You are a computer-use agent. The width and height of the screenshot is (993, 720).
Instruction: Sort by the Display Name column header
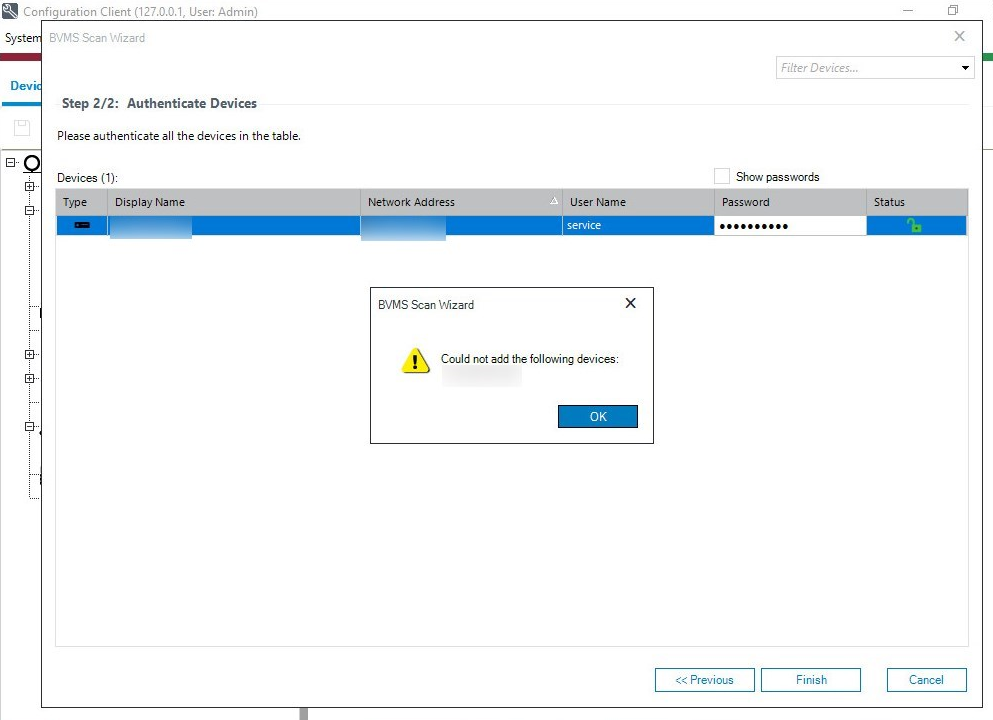click(x=234, y=202)
